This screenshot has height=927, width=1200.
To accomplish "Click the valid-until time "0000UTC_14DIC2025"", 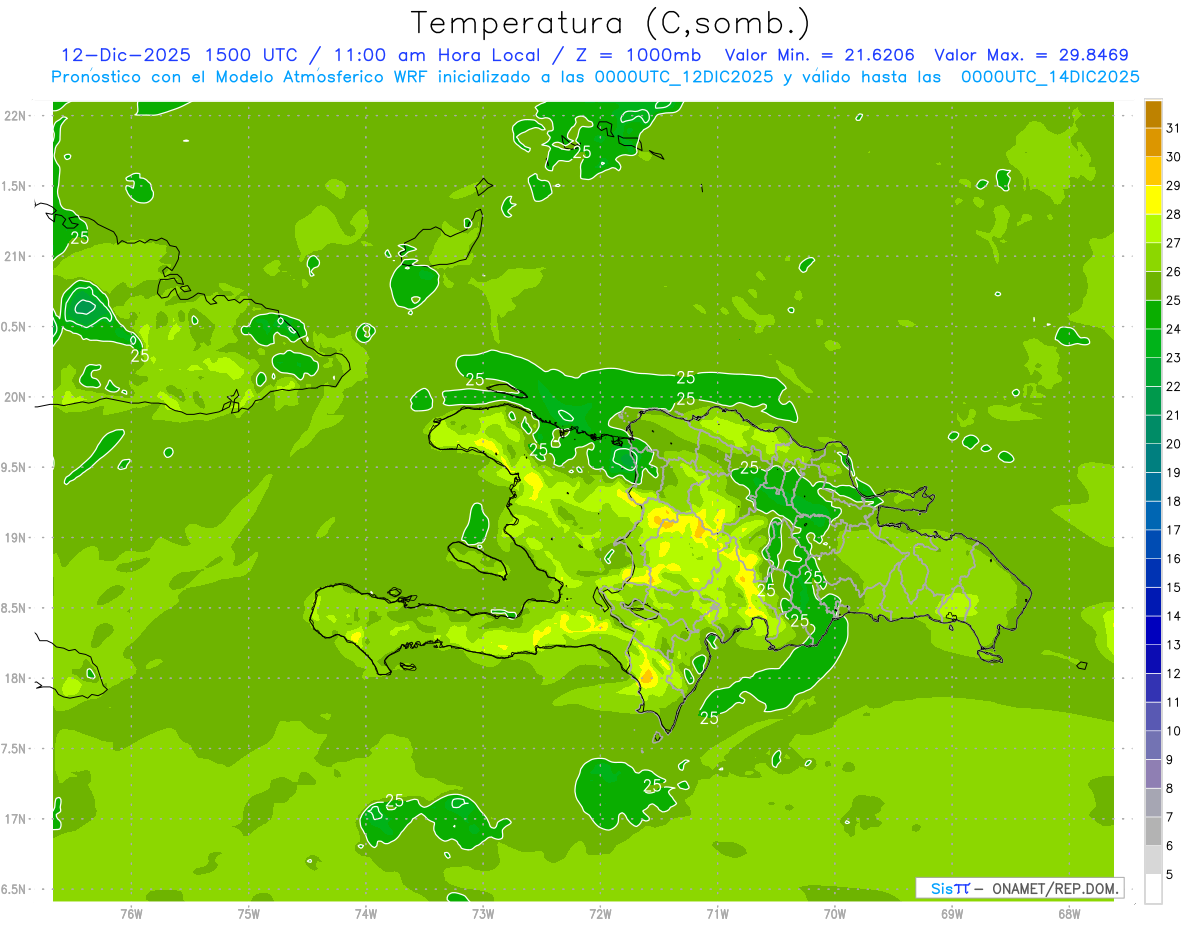I will tap(1050, 77).
